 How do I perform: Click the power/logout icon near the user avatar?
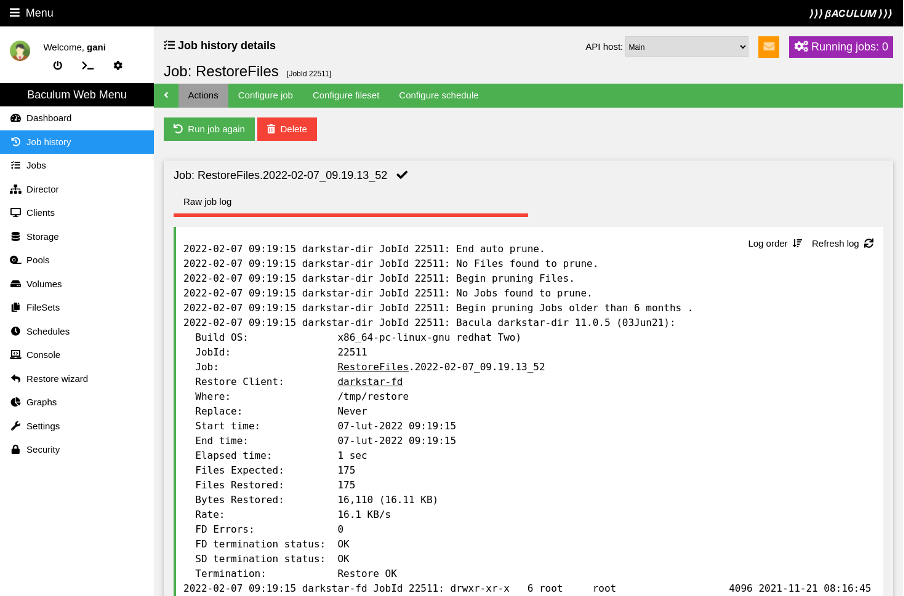(x=56, y=66)
